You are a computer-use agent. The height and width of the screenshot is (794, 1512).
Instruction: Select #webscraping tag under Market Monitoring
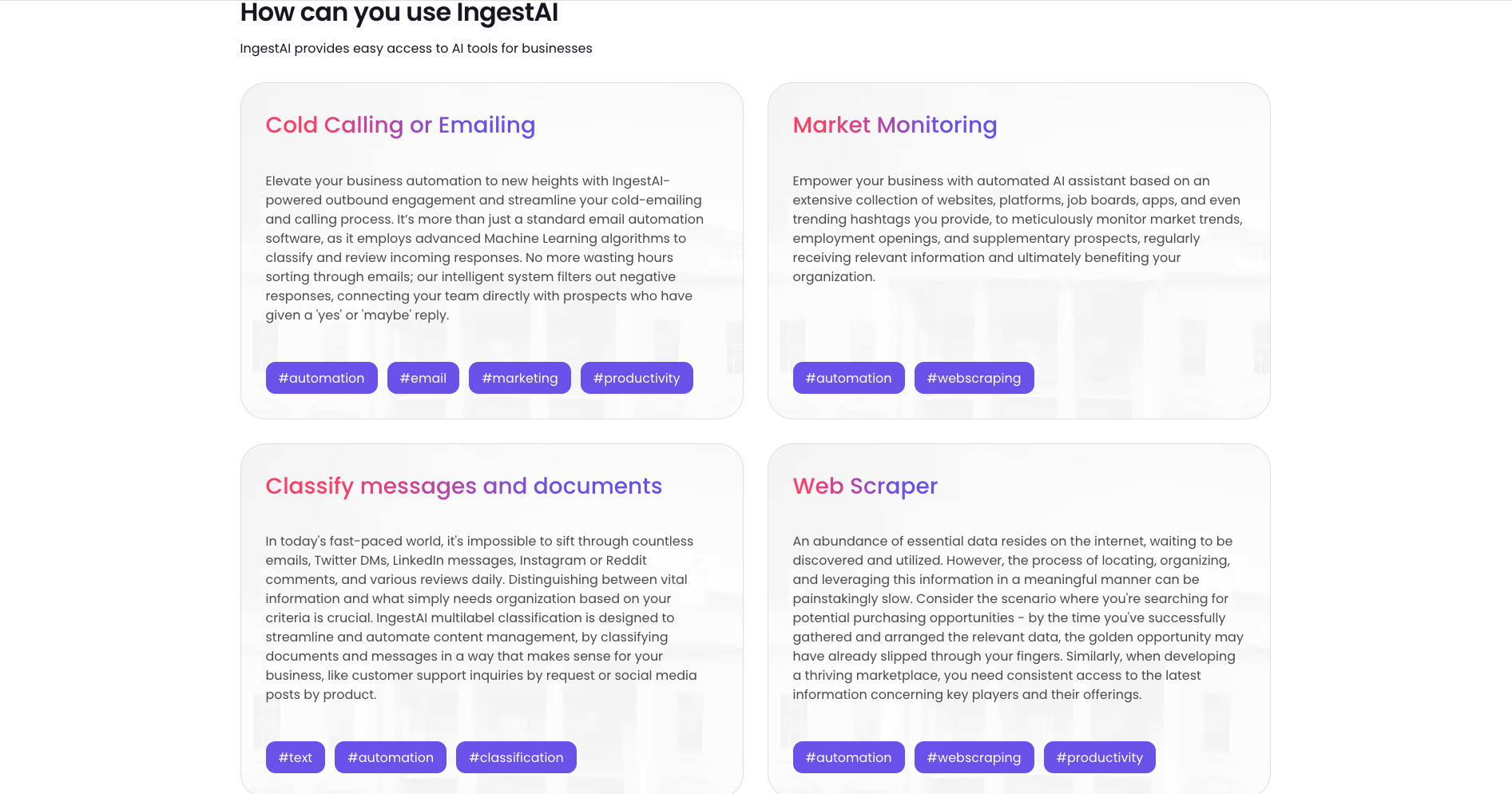coord(974,378)
